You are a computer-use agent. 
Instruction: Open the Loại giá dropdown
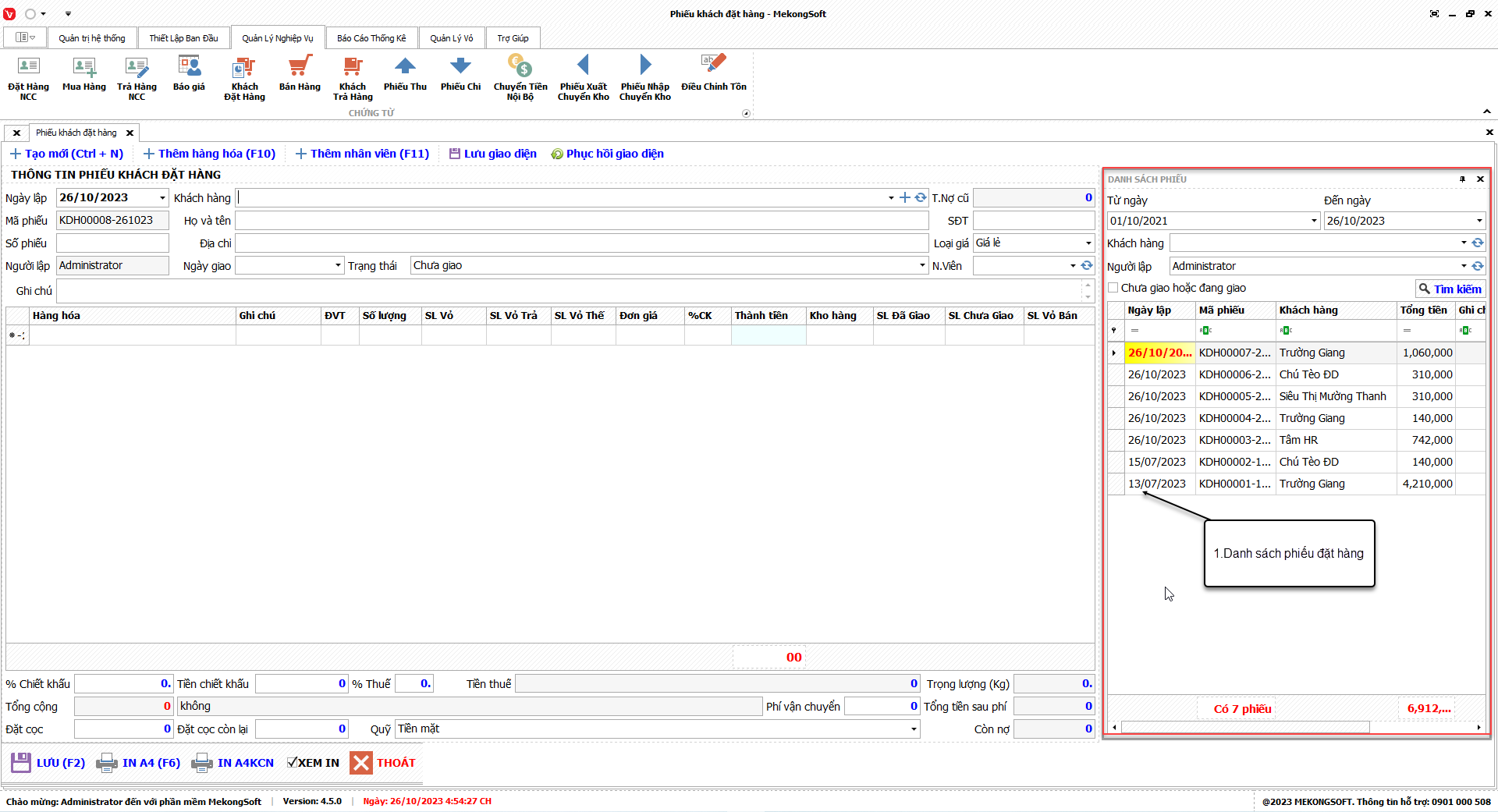pyautogui.click(x=1088, y=243)
